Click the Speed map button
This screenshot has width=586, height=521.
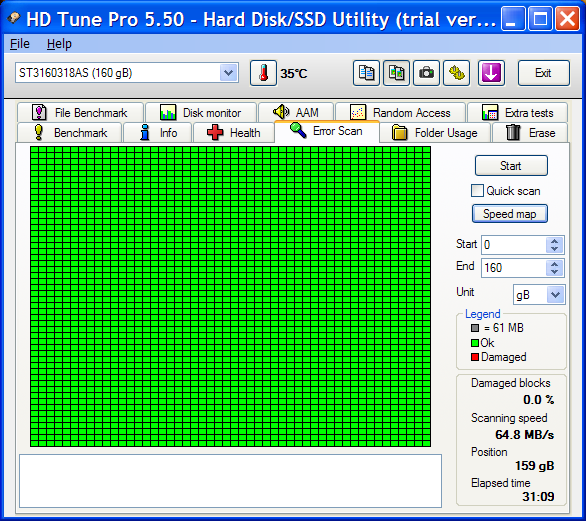(x=510, y=214)
